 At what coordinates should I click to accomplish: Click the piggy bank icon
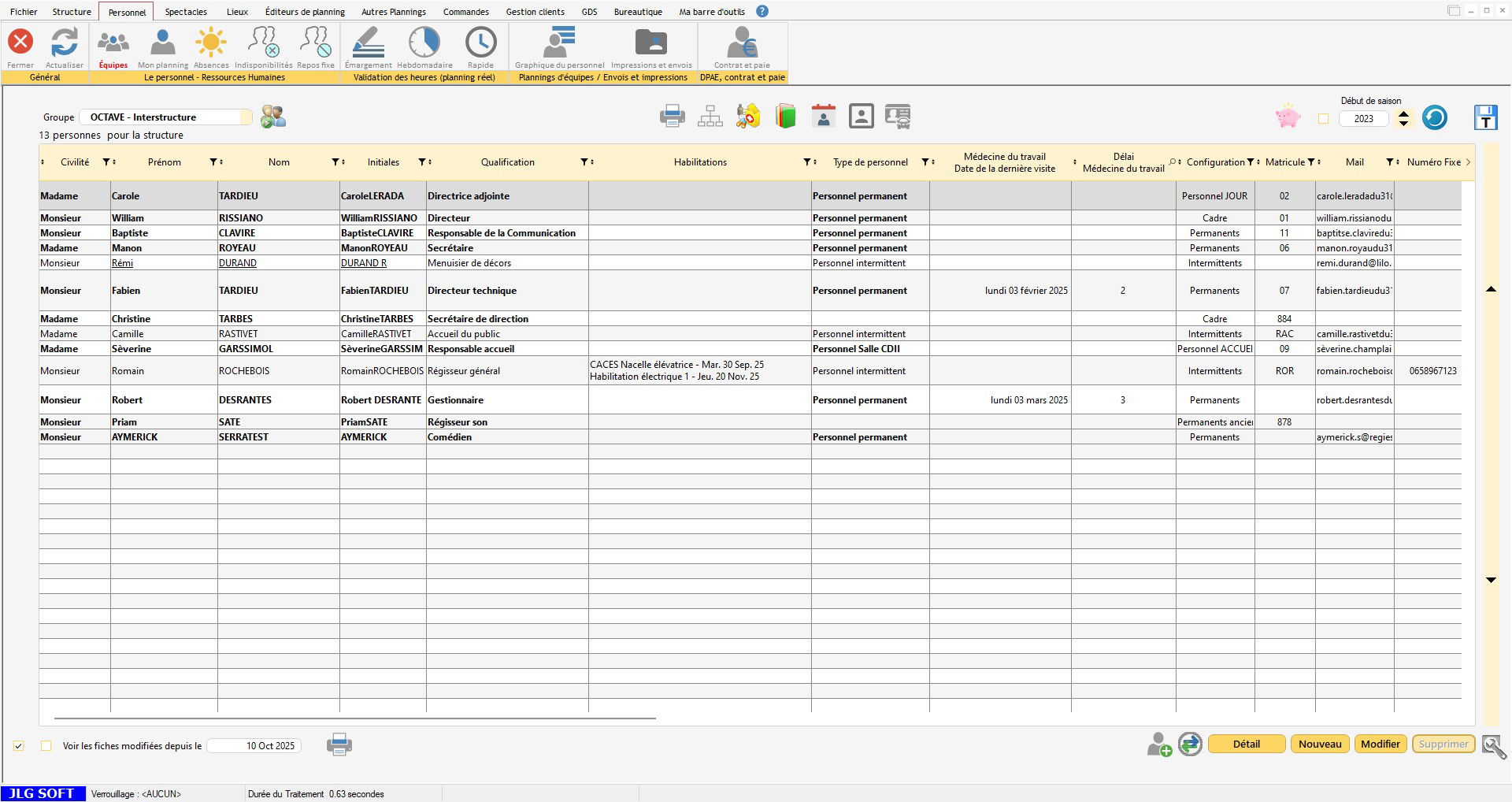pos(1288,117)
